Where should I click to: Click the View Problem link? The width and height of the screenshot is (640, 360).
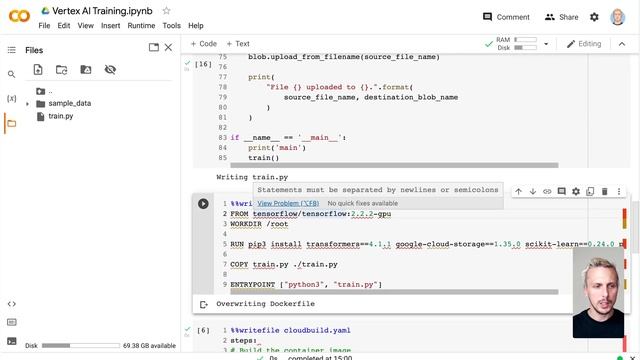click(x=288, y=203)
